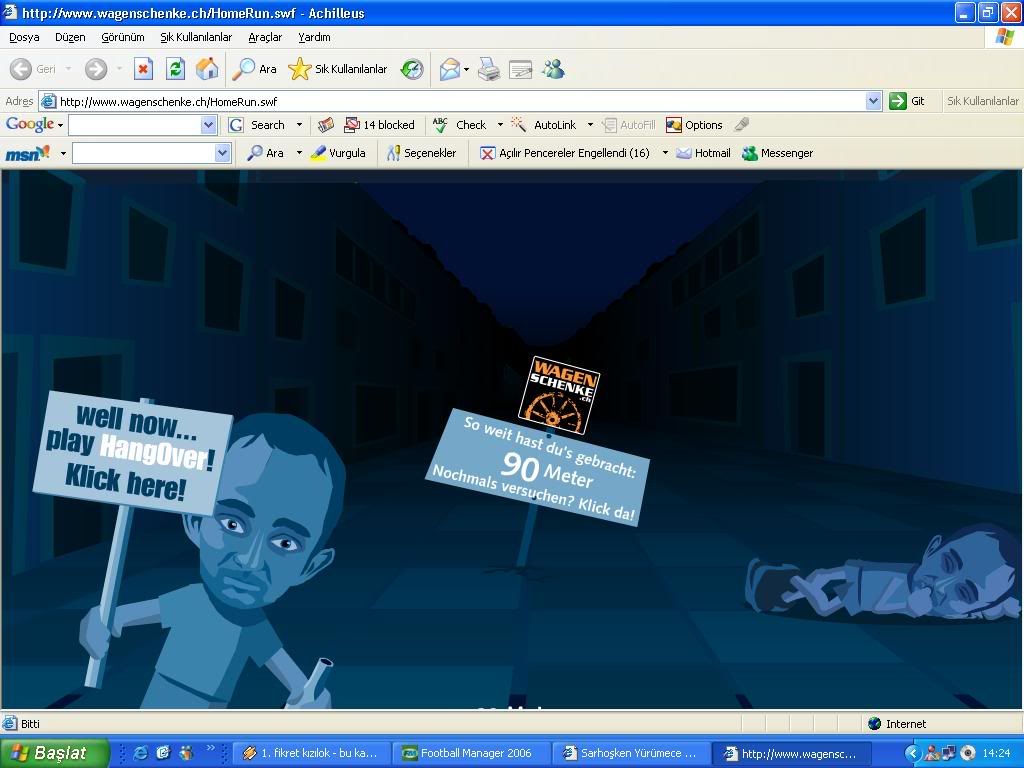Click the AutoLink button
This screenshot has width=1024, height=768.
[x=544, y=125]
